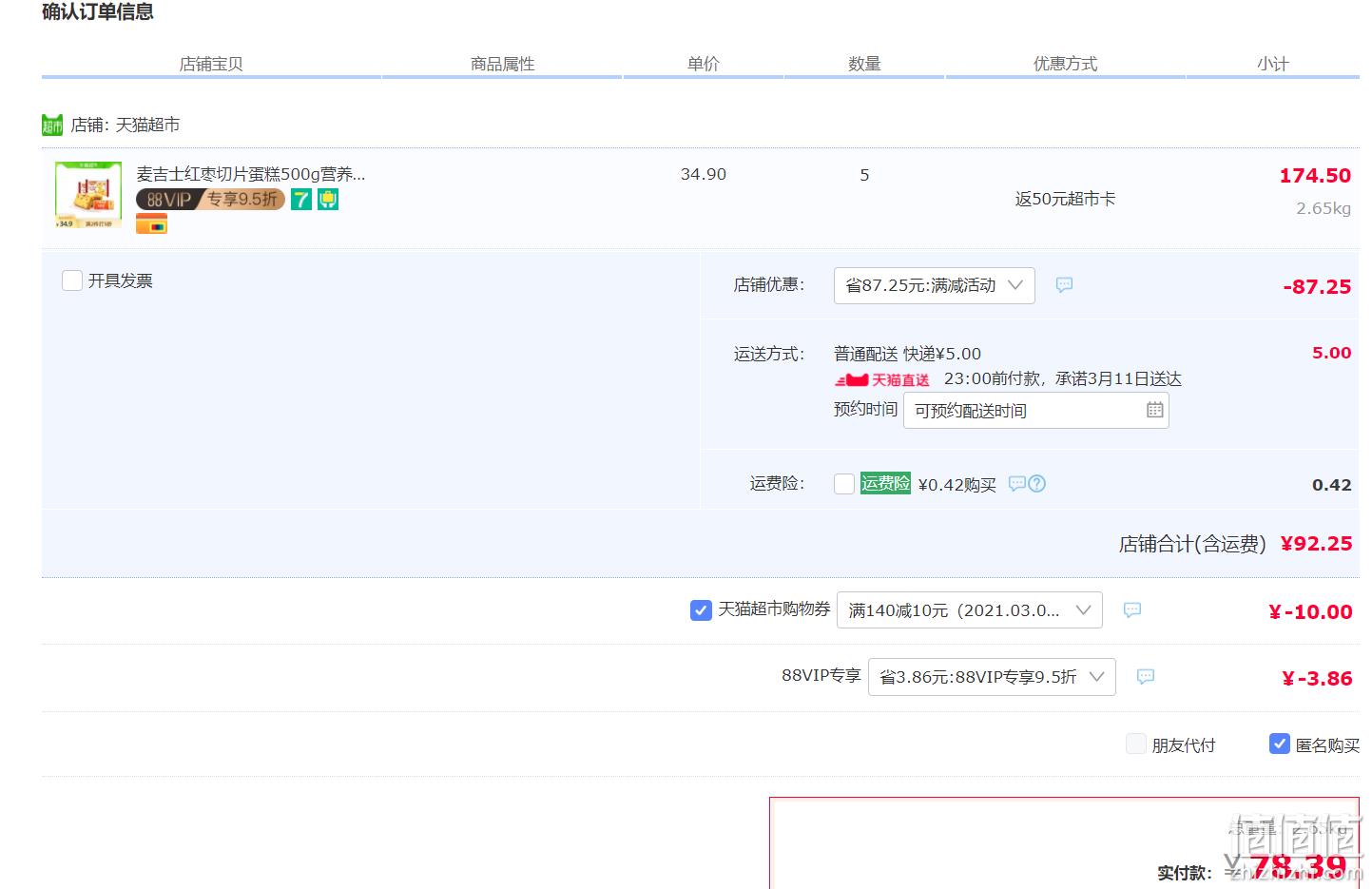The image size is (1372, 889).
Task: Click 单价 column header
Action: point(704,64)
